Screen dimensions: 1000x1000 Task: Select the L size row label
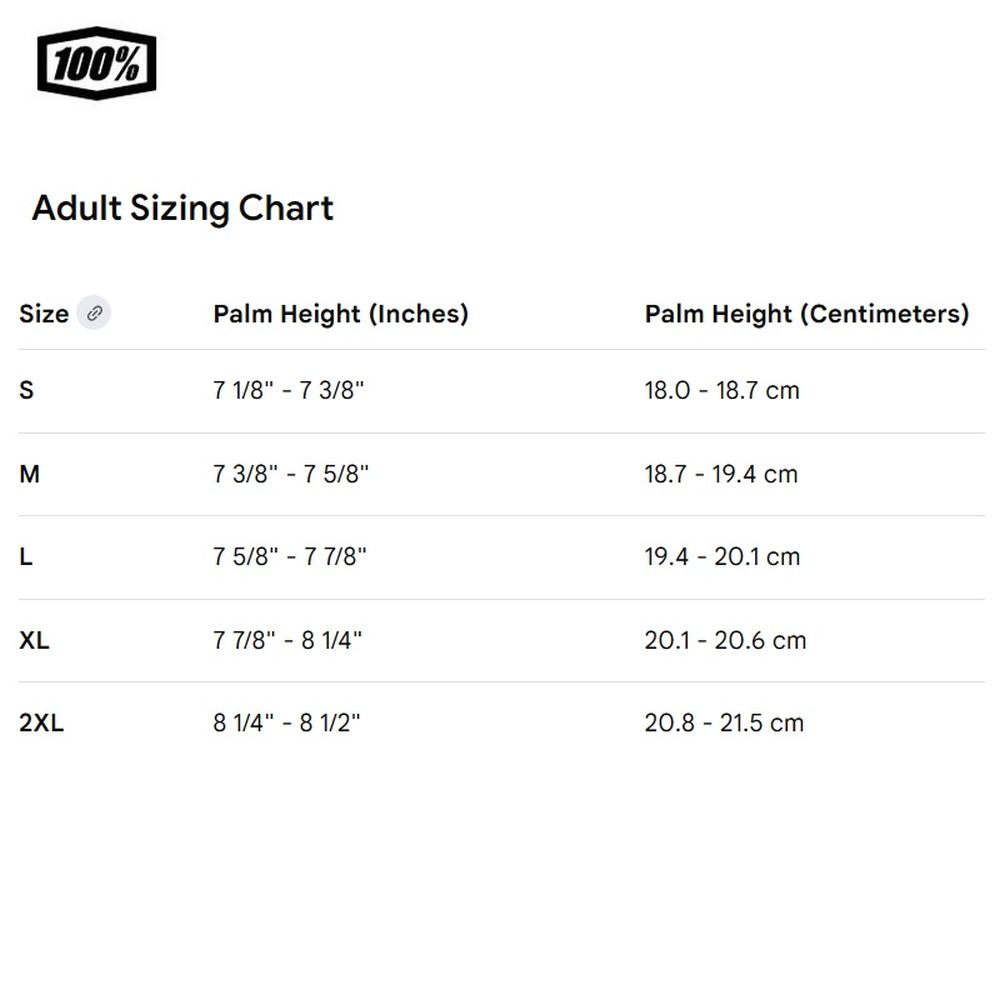click(26, 557)
